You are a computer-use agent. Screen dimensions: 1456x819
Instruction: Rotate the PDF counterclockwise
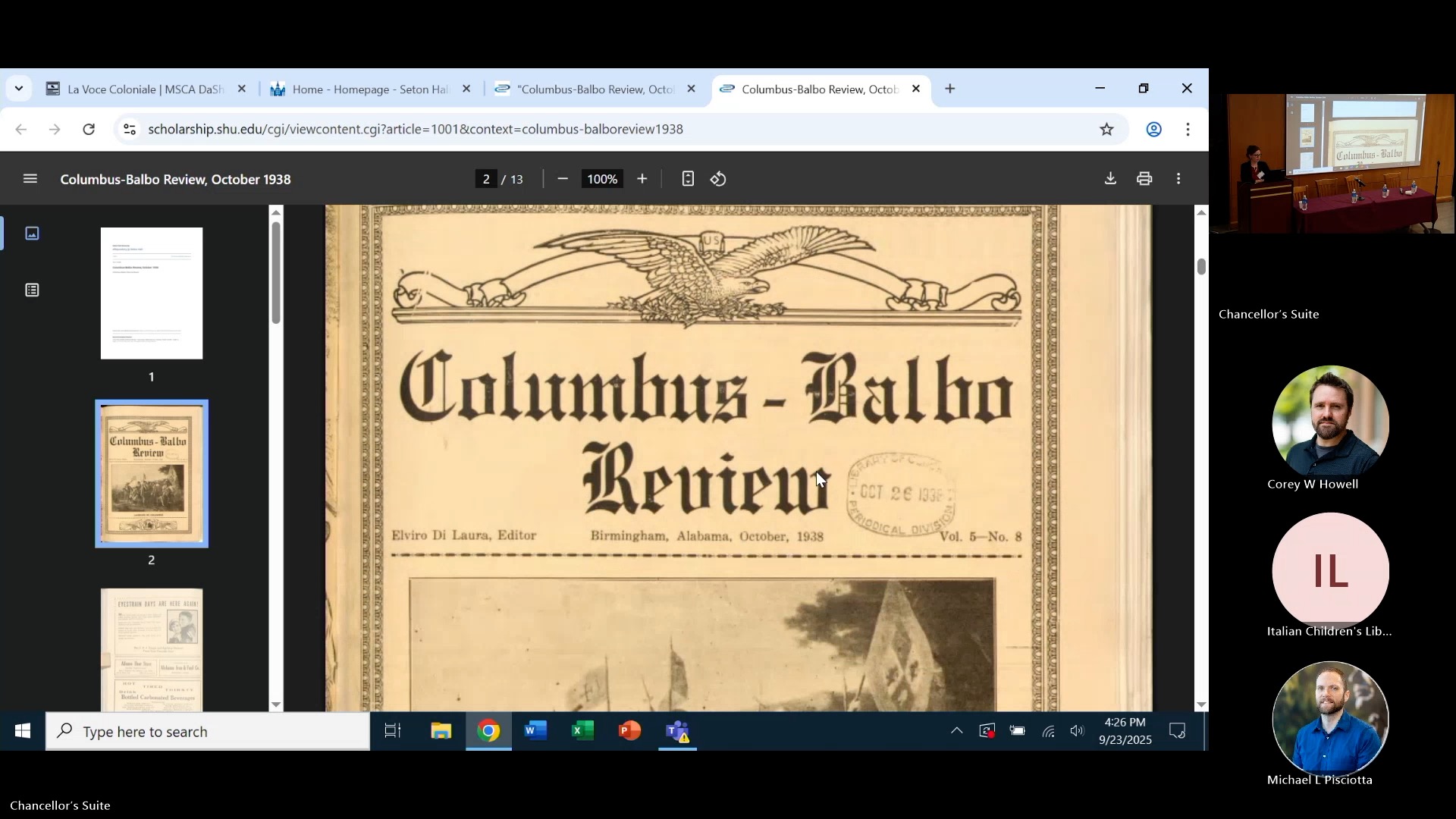(718, 179)
